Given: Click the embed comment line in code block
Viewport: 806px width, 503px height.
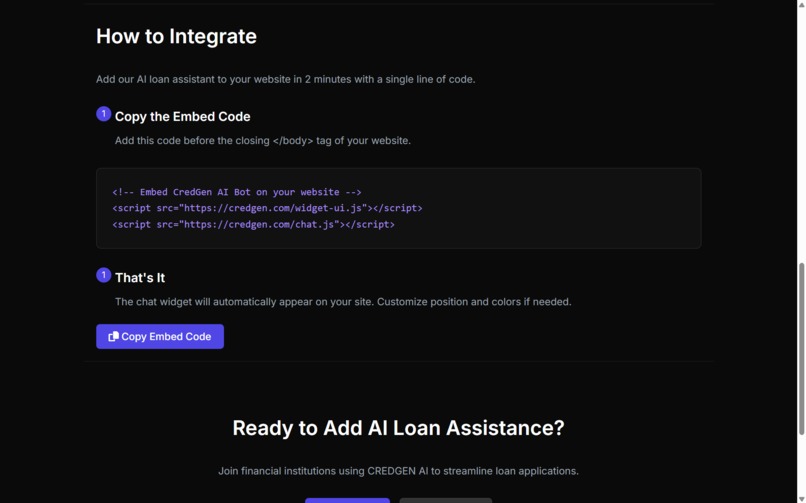Looking at the screenshot, I should coord(237,192).
